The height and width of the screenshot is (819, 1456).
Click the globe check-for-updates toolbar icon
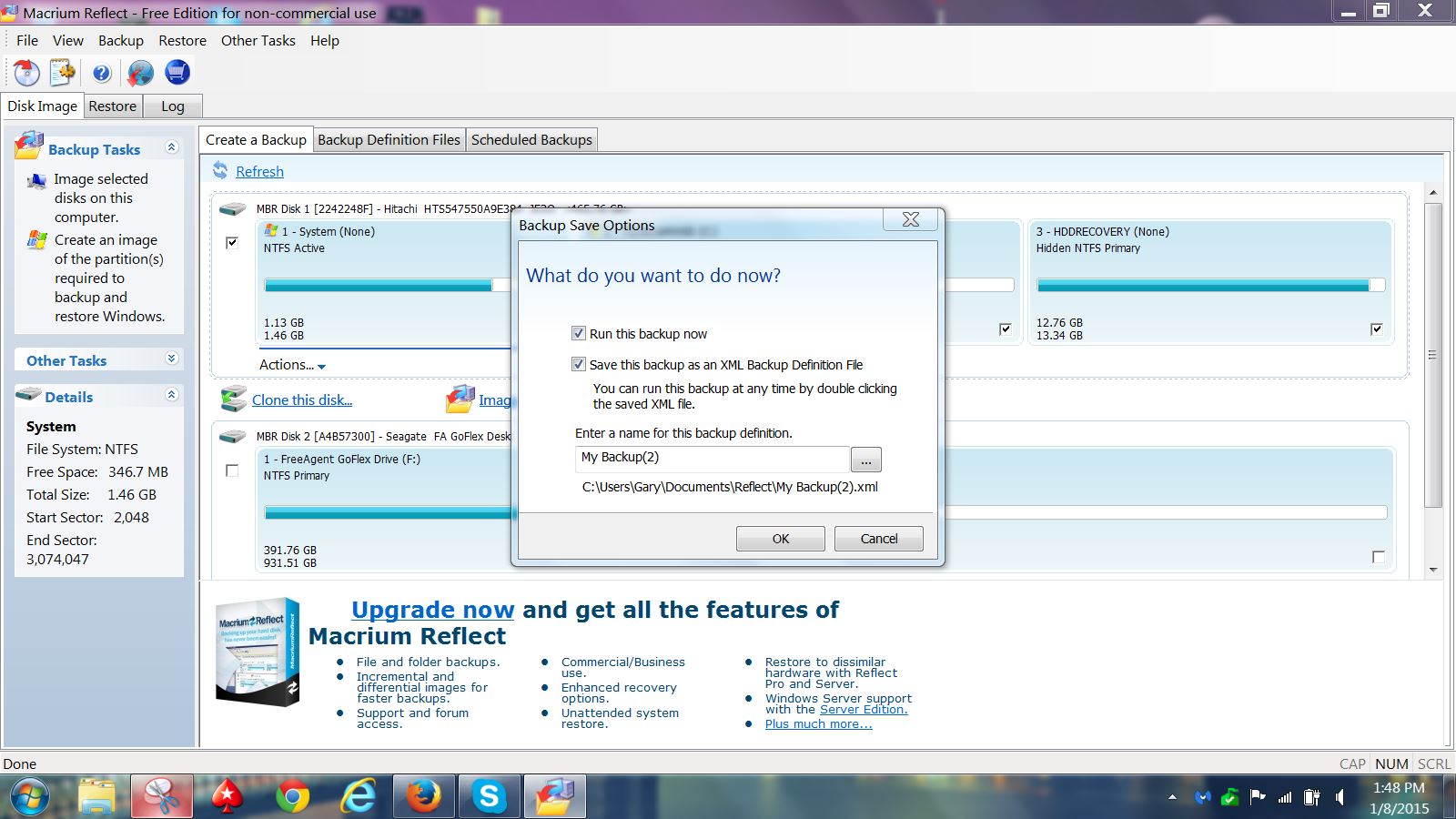pos(140,72)
